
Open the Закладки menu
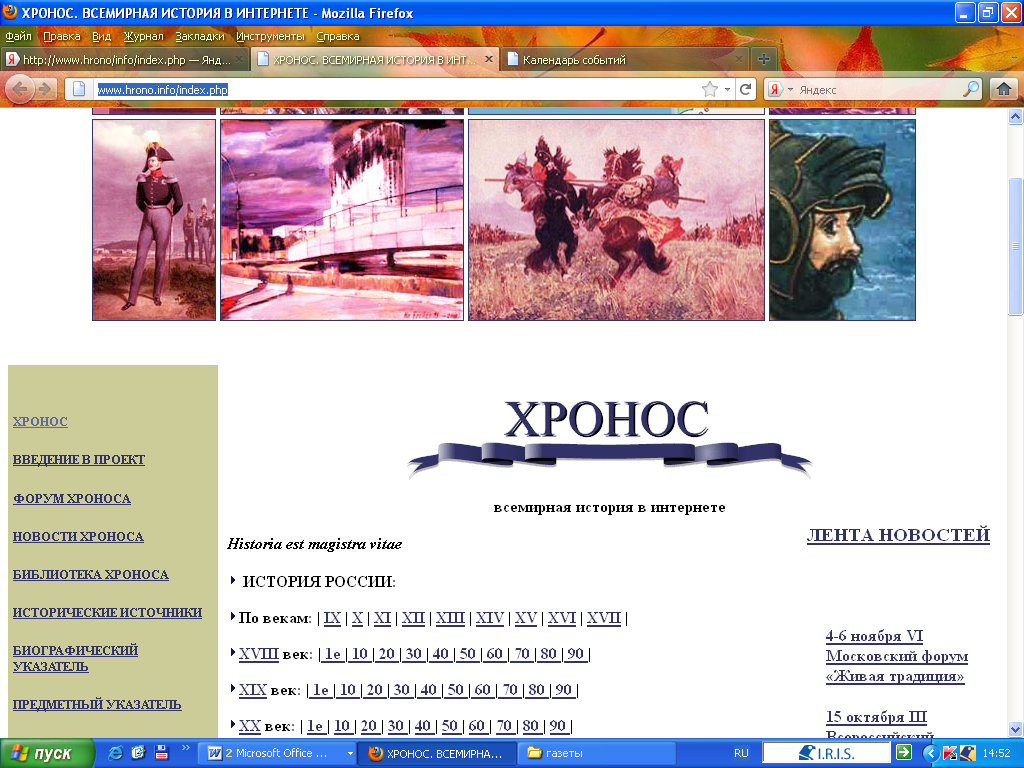199,36
